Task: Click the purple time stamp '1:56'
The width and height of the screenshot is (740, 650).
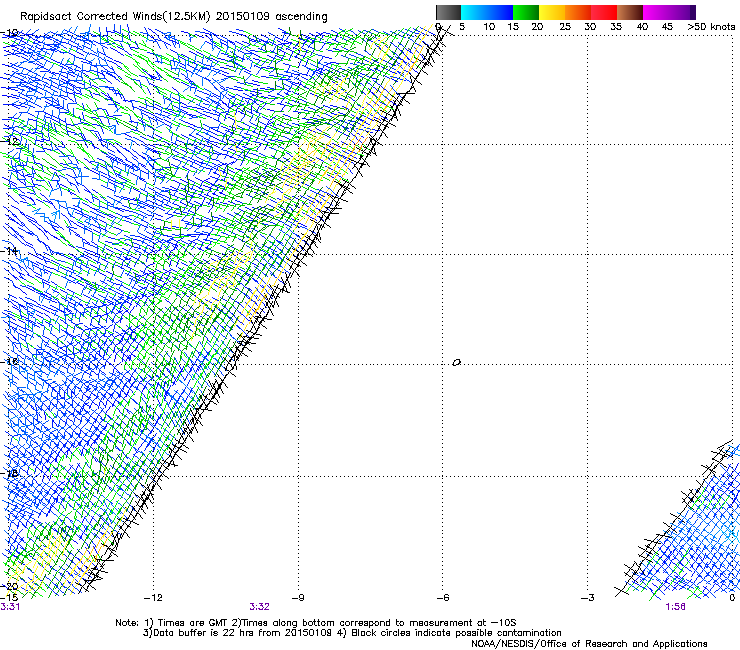Action: 675,607
